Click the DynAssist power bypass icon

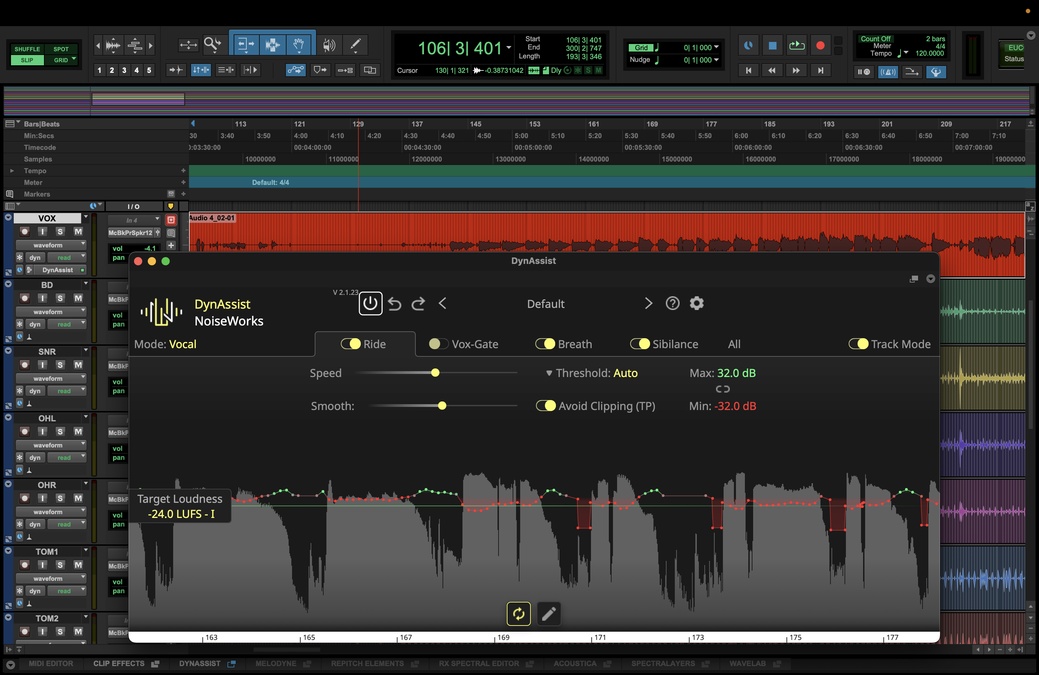(370, 303)
